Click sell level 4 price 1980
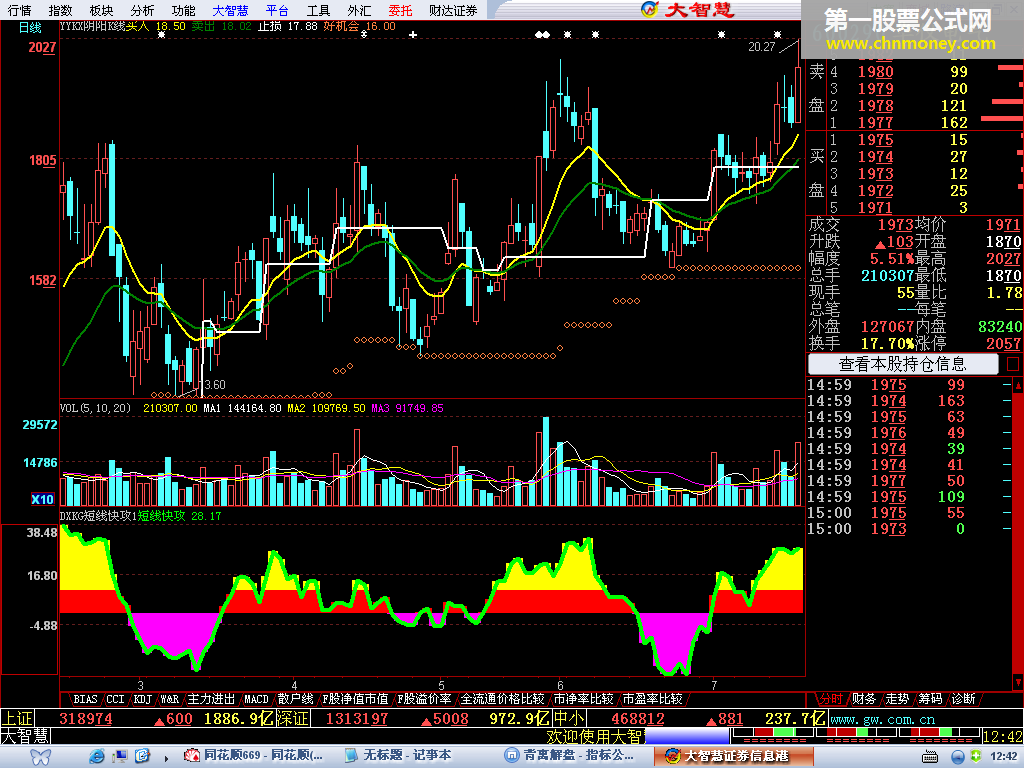This screenshot has width=1024, height=768. pos(876,72)
